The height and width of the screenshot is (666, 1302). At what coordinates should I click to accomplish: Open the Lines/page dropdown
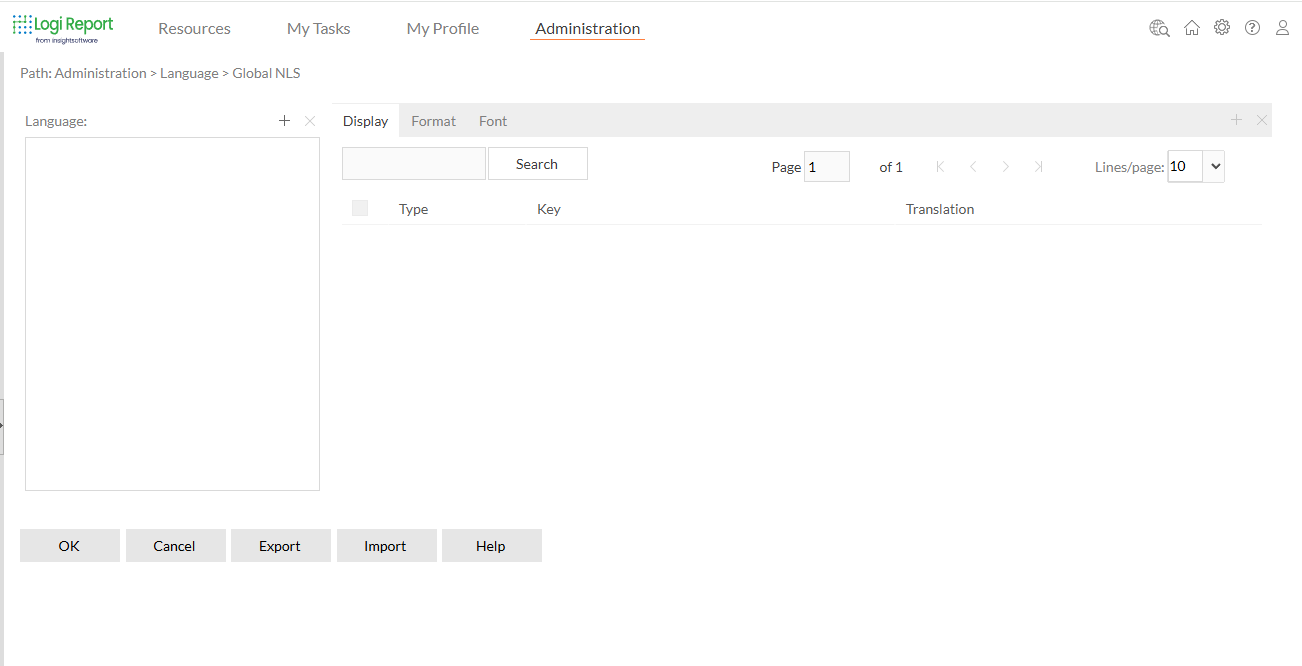coord(1214,166)
